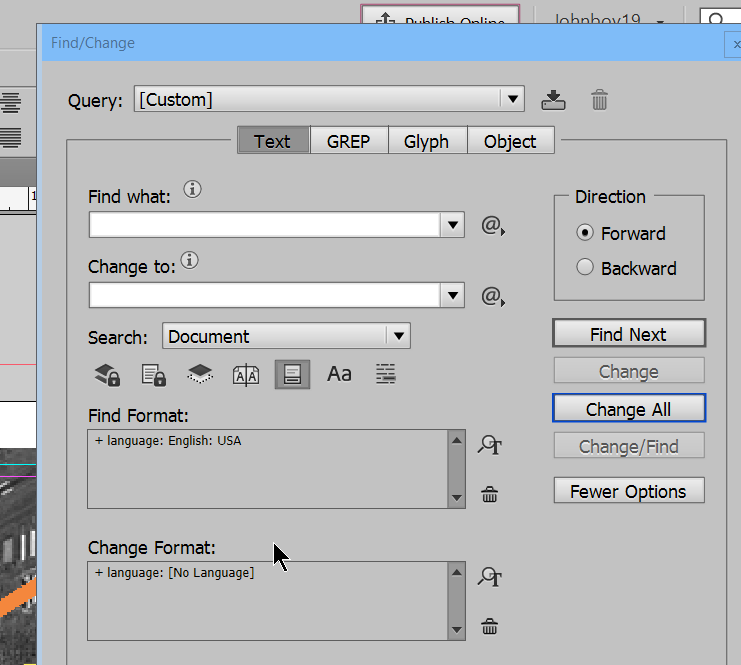Image resolution: width=741 pixels, height=665 pixels.
Task: Delete the query with the trash icon
Action: point(599,100)
